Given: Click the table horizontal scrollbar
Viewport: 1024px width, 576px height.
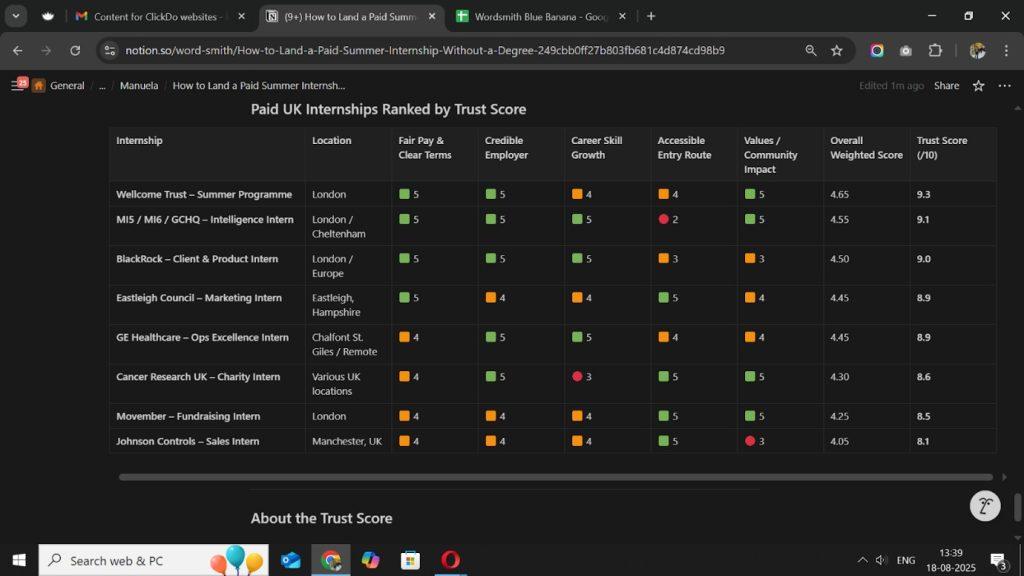Looking at the screenshot, I should 556,477.
